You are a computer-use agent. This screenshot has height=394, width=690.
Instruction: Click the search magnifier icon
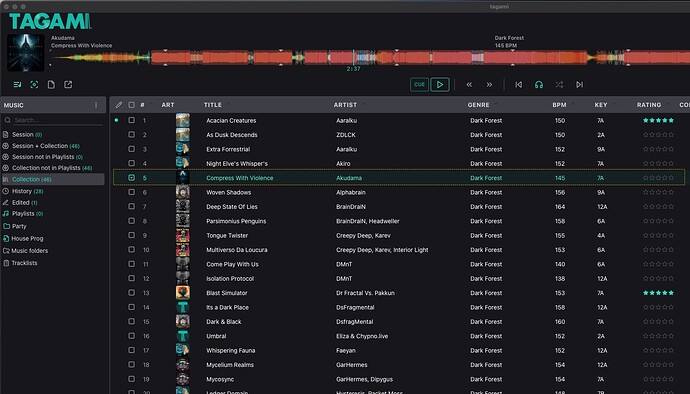(7, 120)
